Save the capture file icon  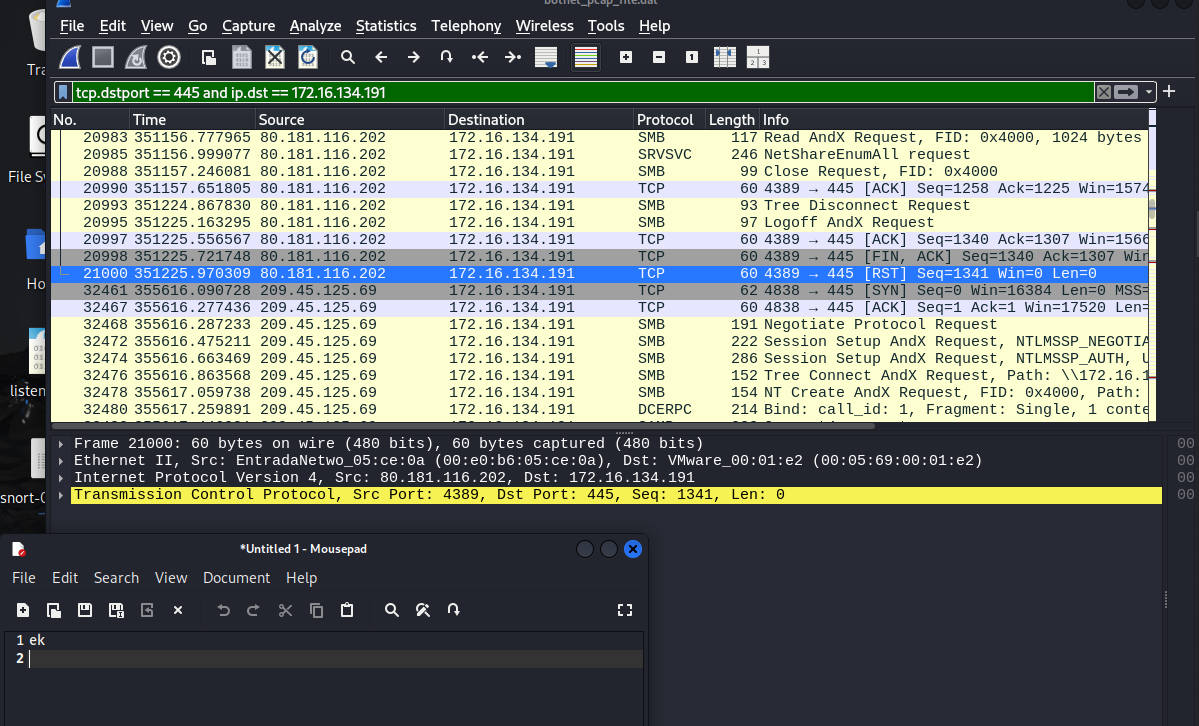pos(242,57)
